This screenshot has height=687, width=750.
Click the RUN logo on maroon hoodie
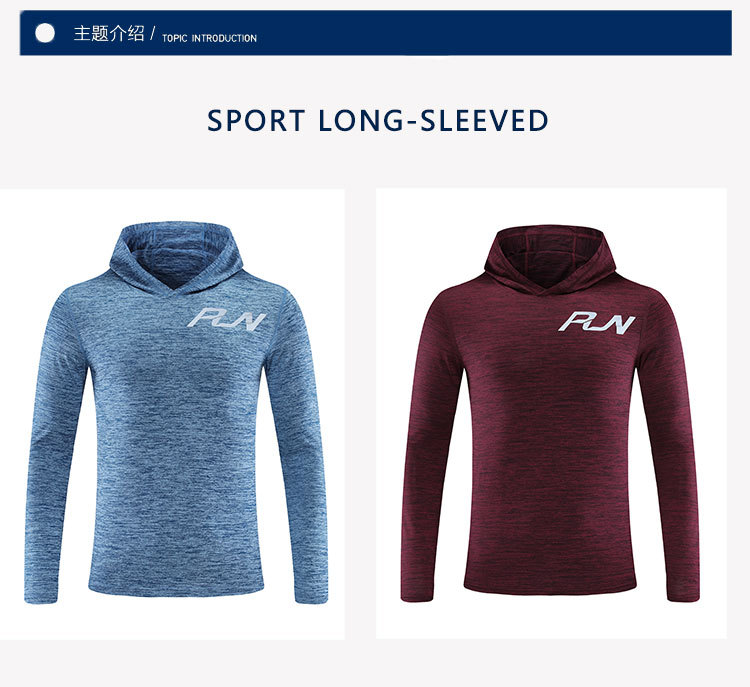(x=597, y=322)
